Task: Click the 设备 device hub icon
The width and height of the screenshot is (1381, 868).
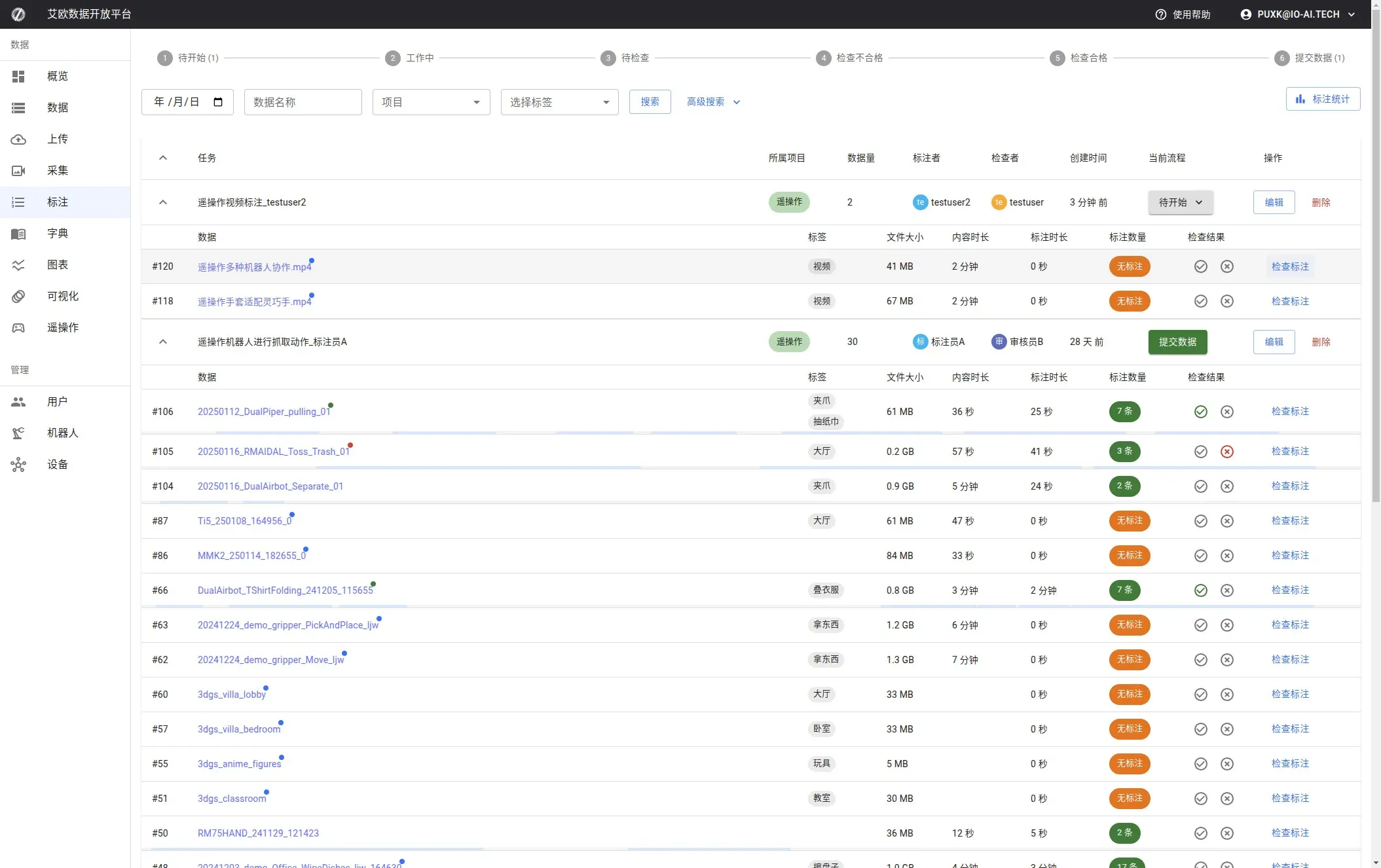Action: coord(18,465)
